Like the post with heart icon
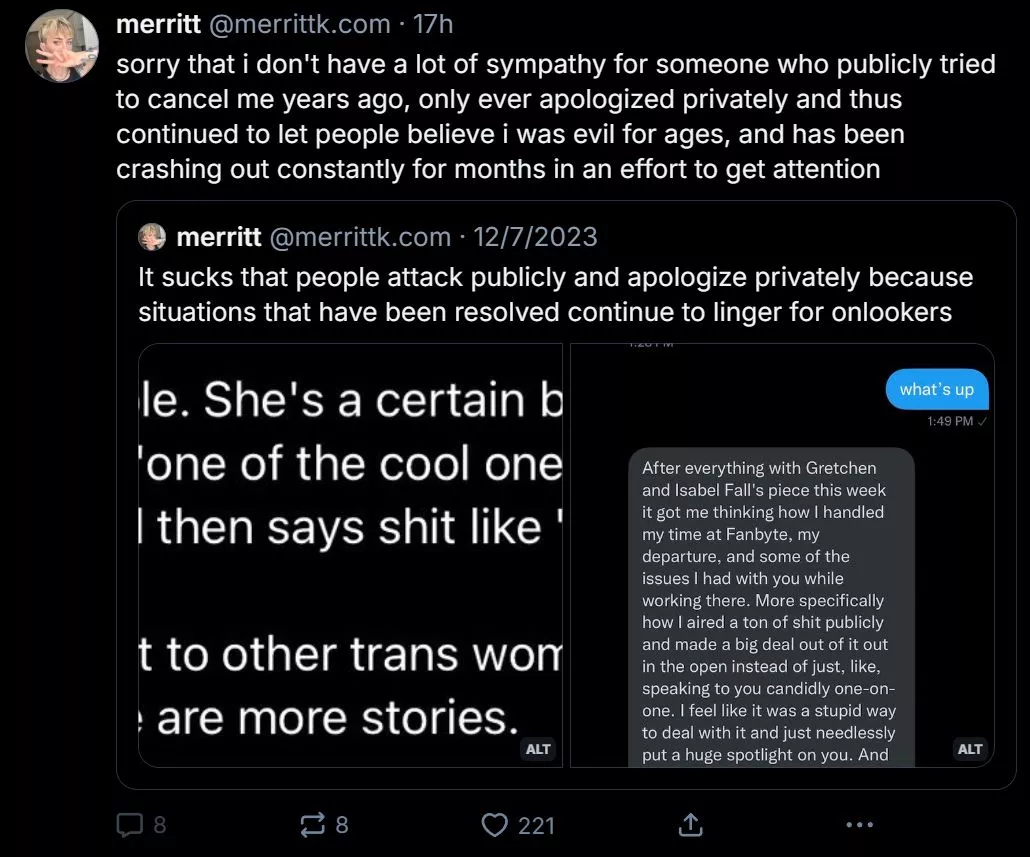Screen dimensions: 1030x857 495,824
